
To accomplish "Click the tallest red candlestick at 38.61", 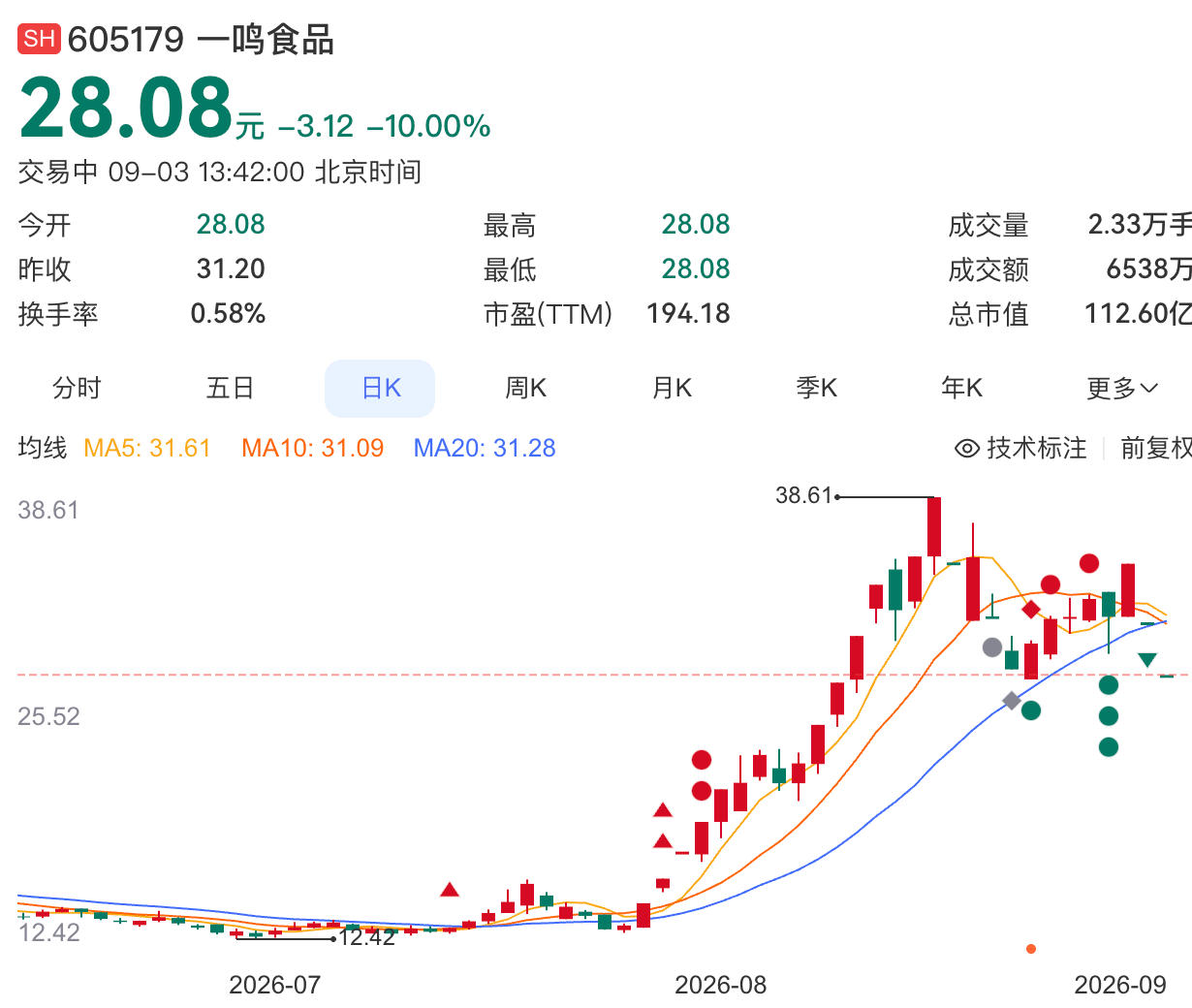I will pos(934,528).
